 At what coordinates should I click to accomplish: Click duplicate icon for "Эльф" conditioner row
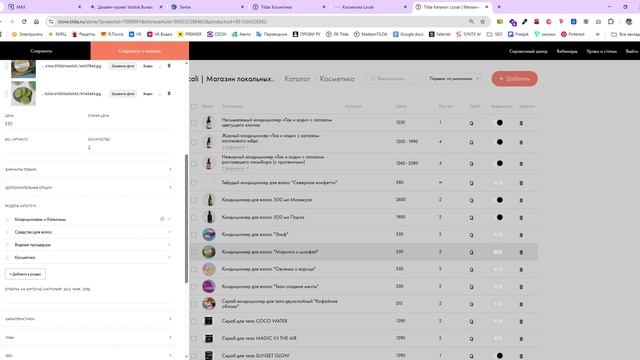pyautogui.click(x=471, y=235)
